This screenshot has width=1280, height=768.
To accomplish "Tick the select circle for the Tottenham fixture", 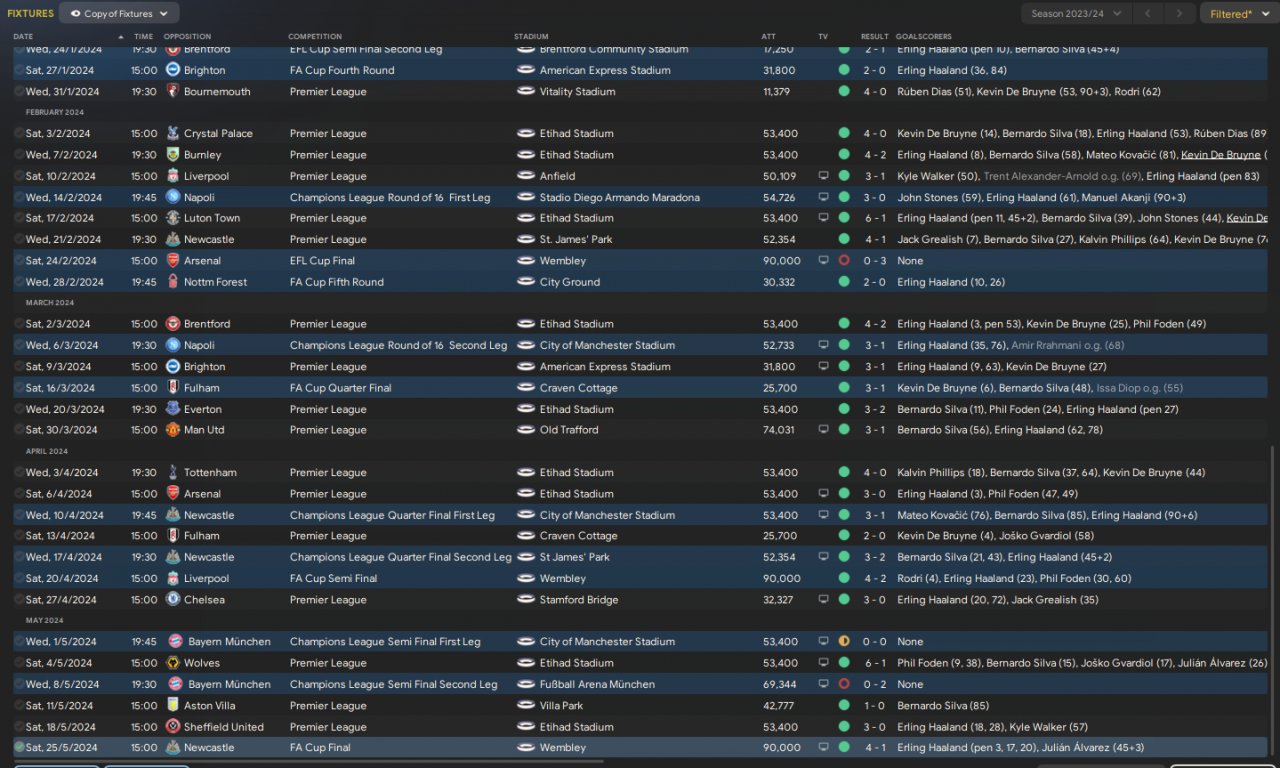I will pos(19,472).
